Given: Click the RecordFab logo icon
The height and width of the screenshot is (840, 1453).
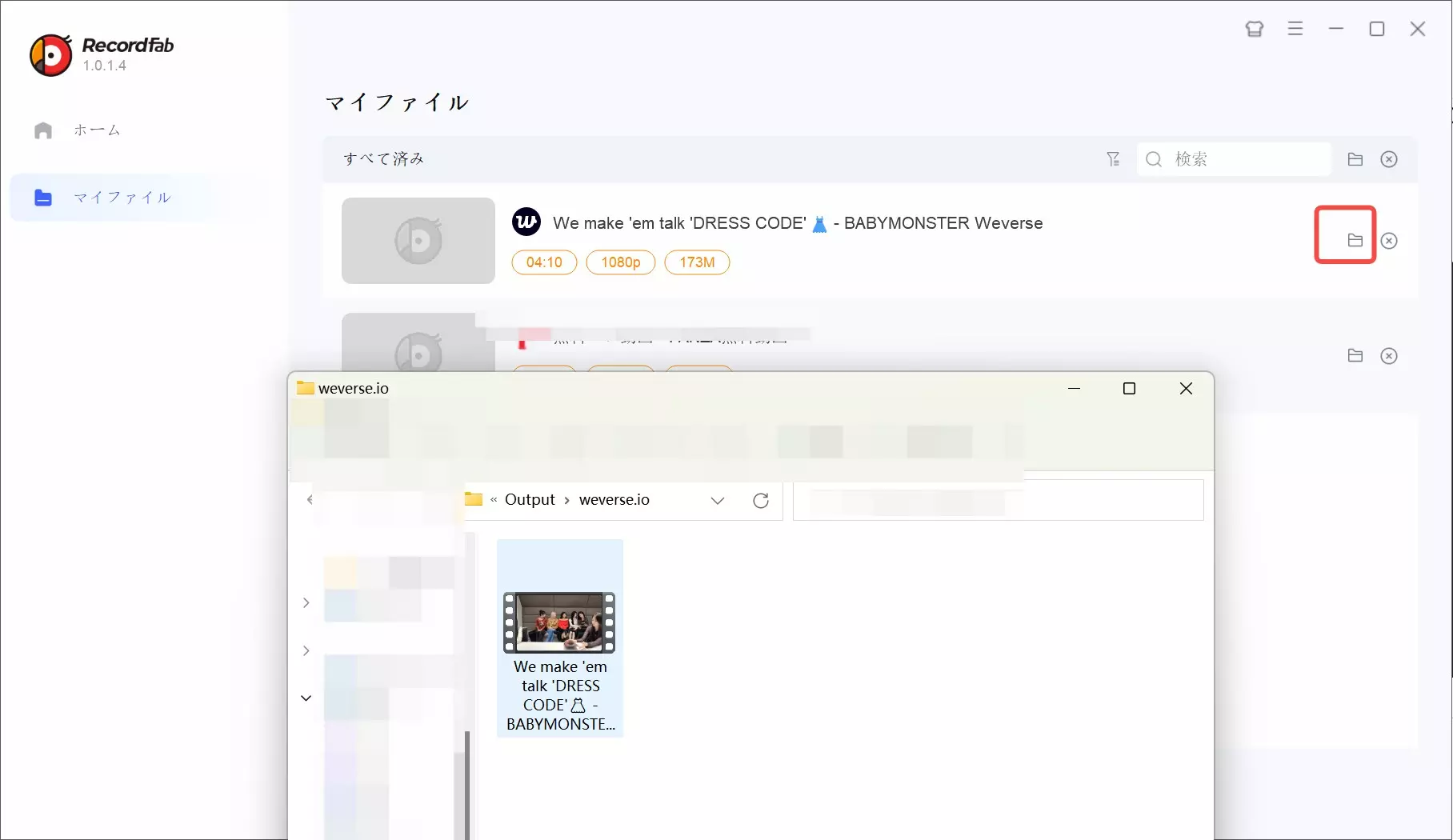Looking at the screenshot, I should click(51, 55).
